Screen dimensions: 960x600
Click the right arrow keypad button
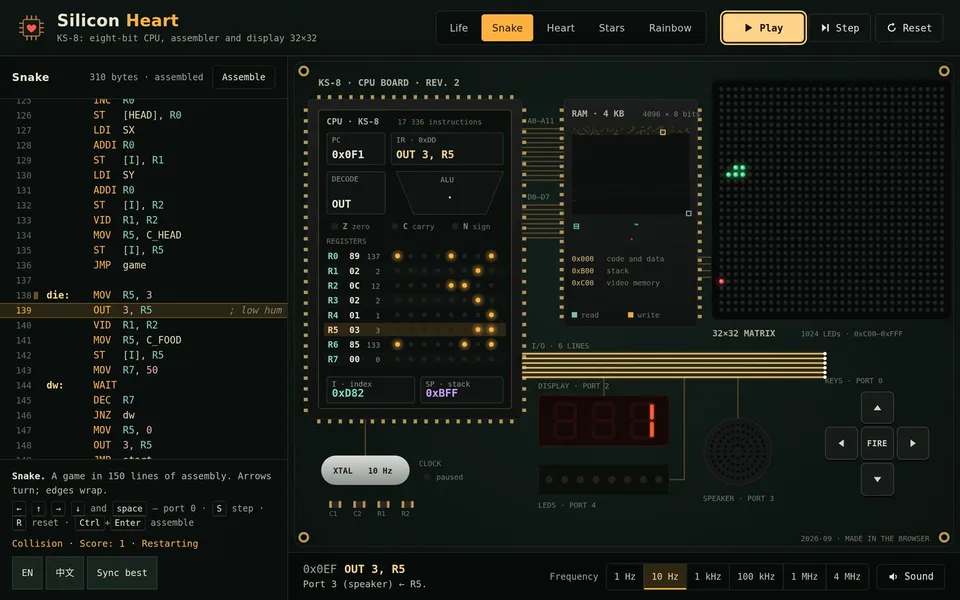pos(913,443)
